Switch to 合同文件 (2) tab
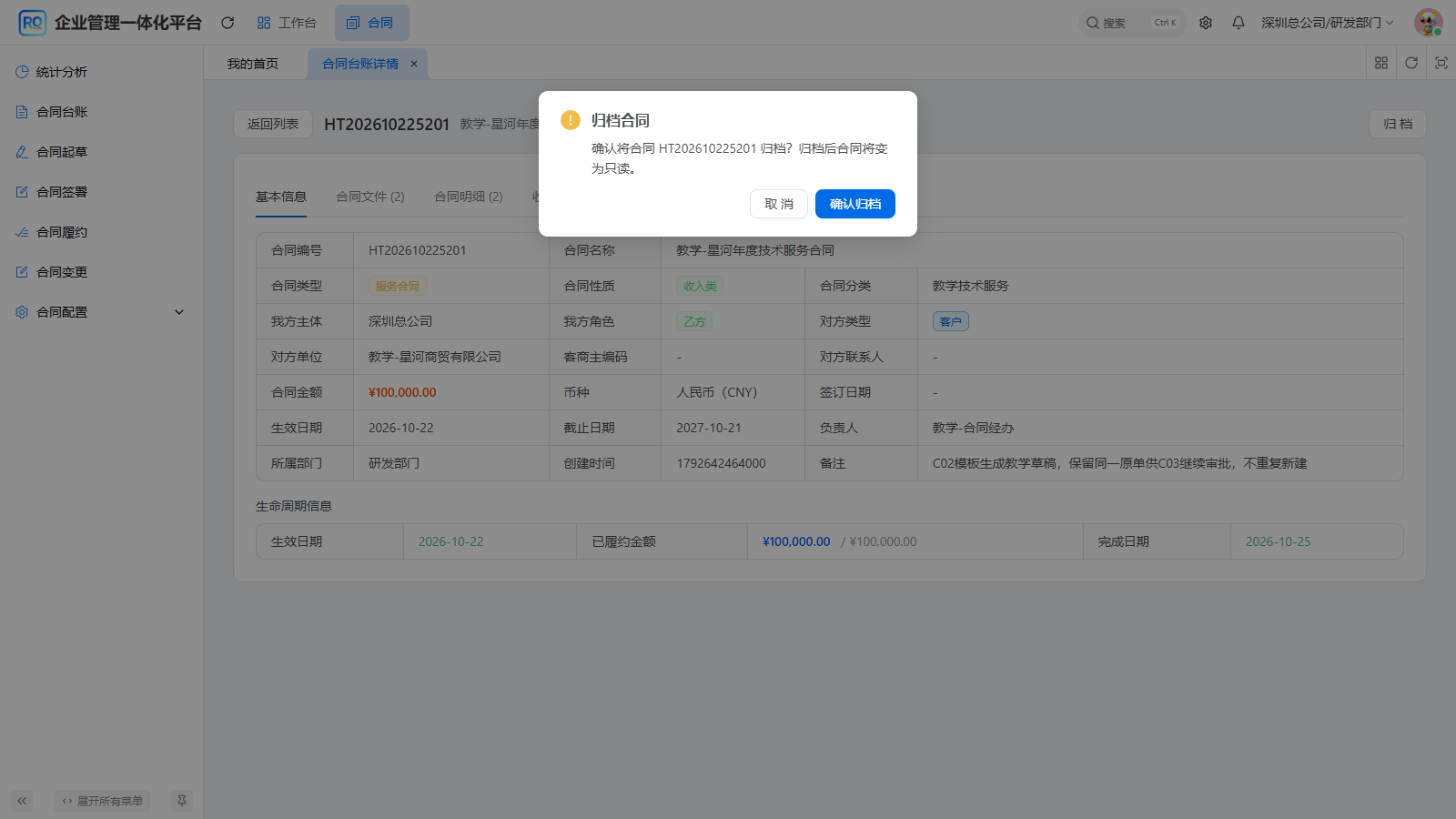1456x819 pixels. (370, 197)
